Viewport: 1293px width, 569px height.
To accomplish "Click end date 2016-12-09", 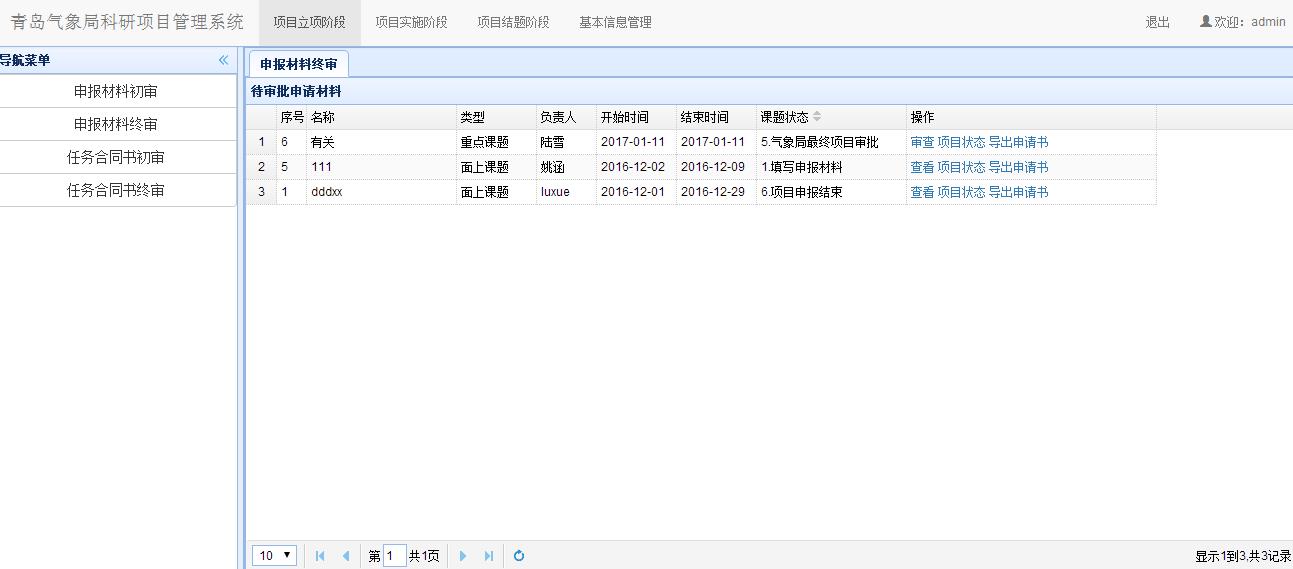I will coord(716,167).
